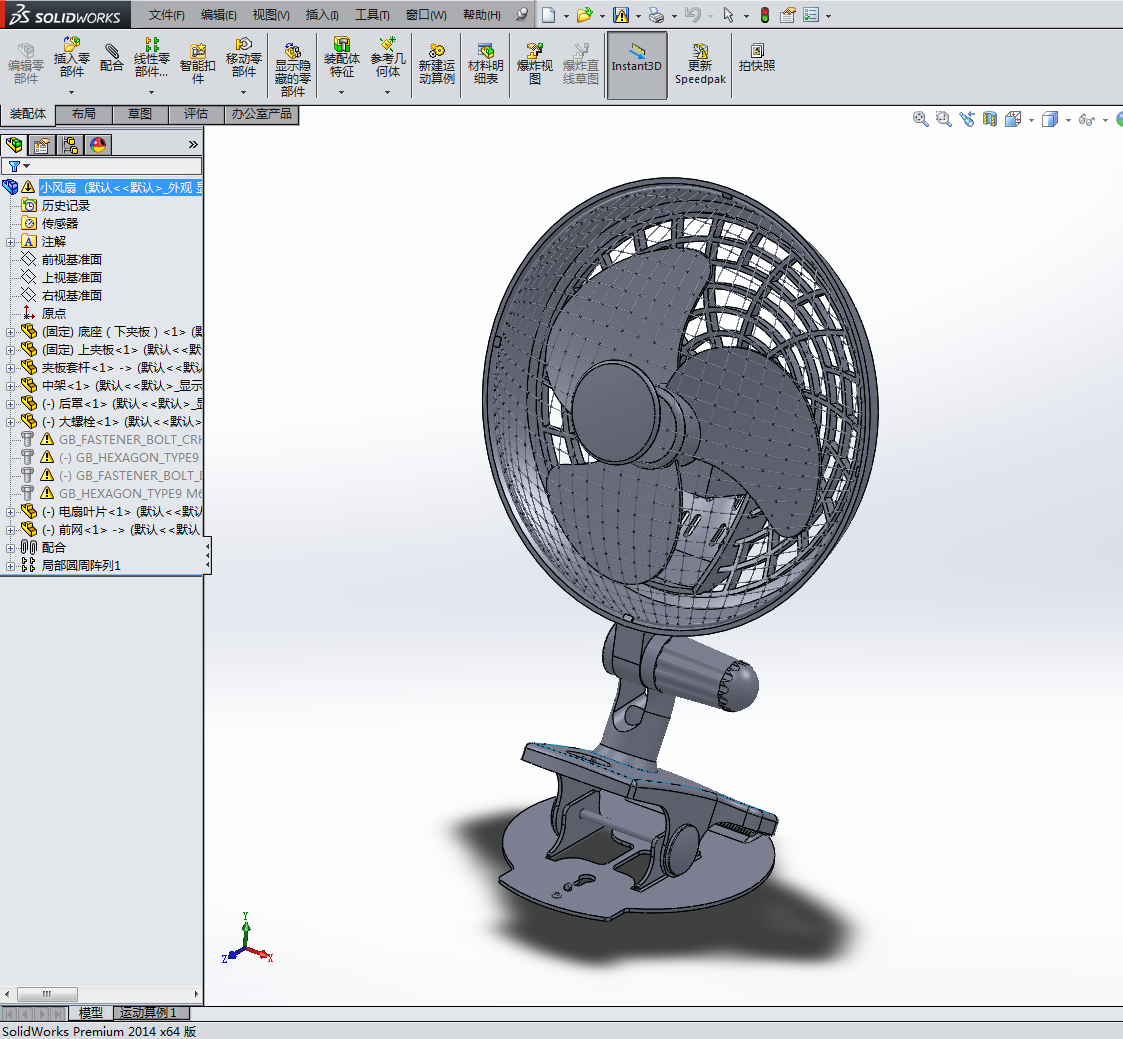Open the DisplayManager color ball tab
This screenshot has width=1123, height=1039.
97,145
